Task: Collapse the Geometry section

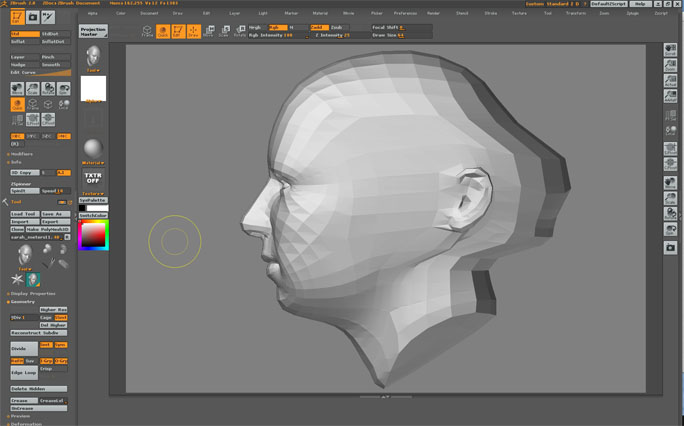Action: 21,302
